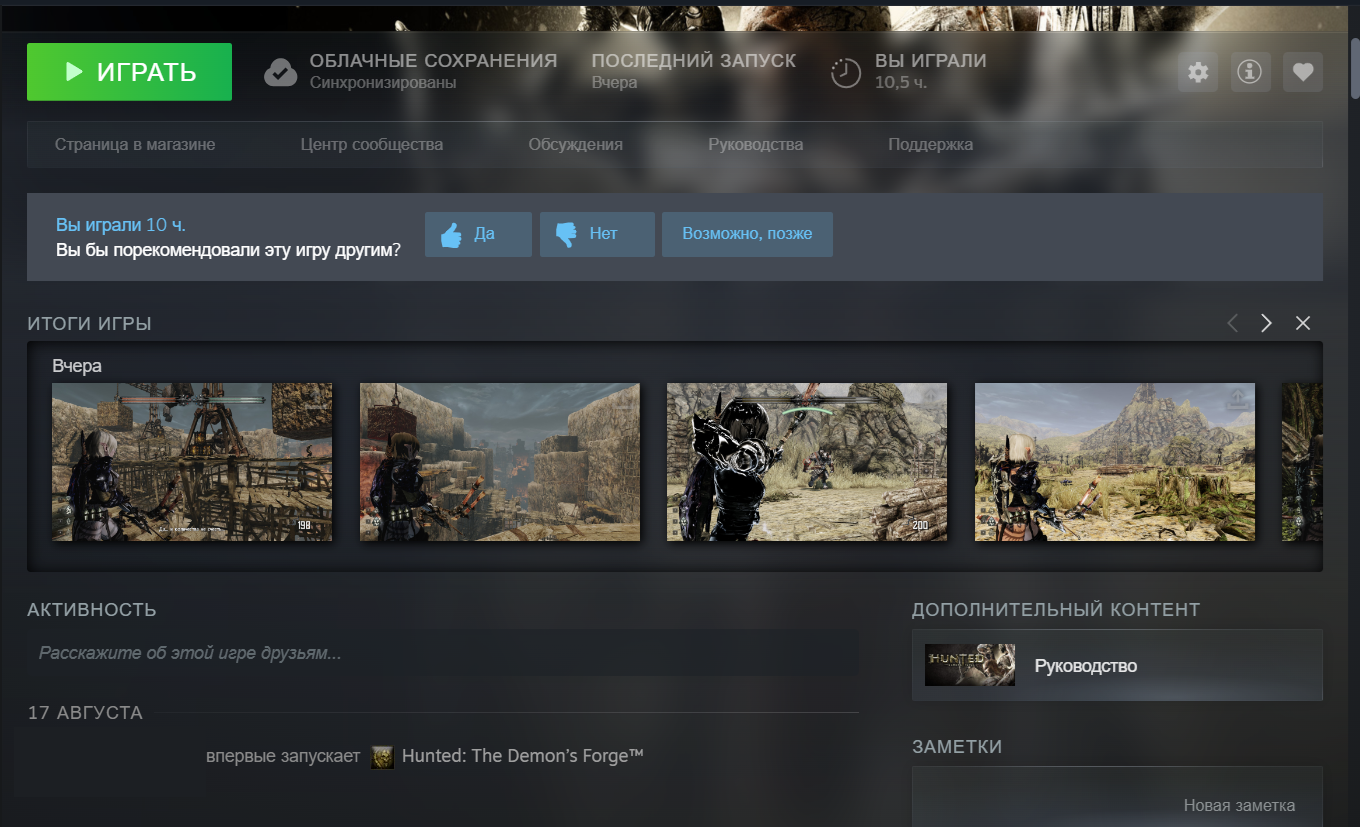Click the ВЫ ИГРАЛИ 10,5 ч. text
This screenshot has height=827, width=1360.
[931, 71]
